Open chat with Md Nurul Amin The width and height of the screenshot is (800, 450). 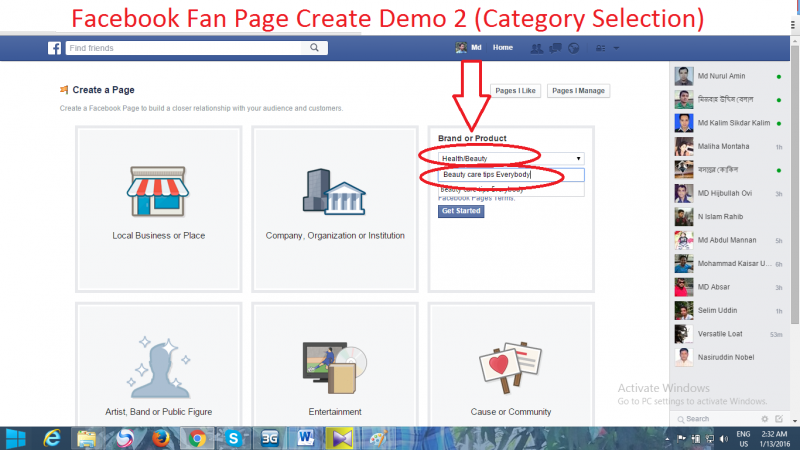(728, 76)
